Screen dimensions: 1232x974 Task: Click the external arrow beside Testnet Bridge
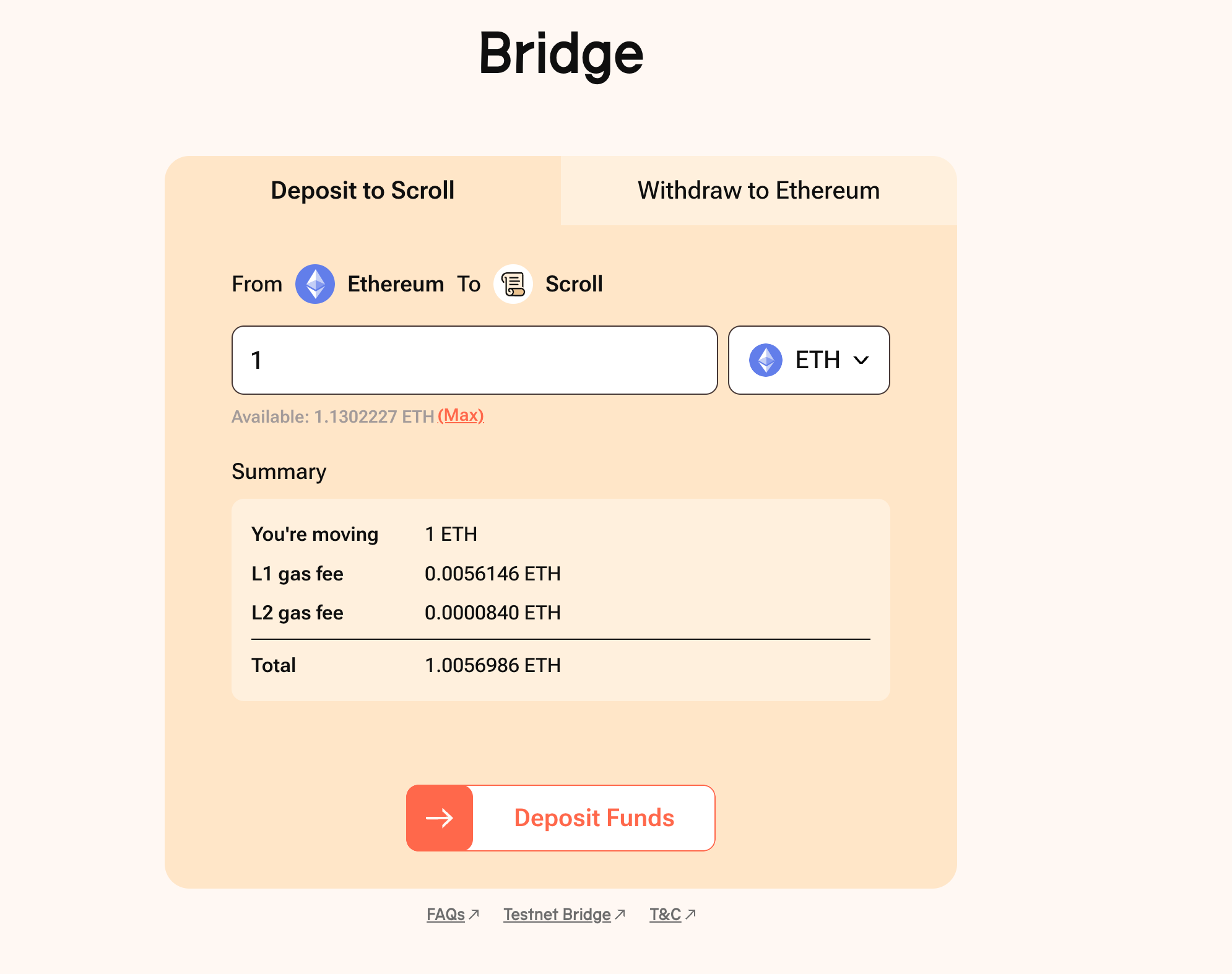click(x=620, y=914)
